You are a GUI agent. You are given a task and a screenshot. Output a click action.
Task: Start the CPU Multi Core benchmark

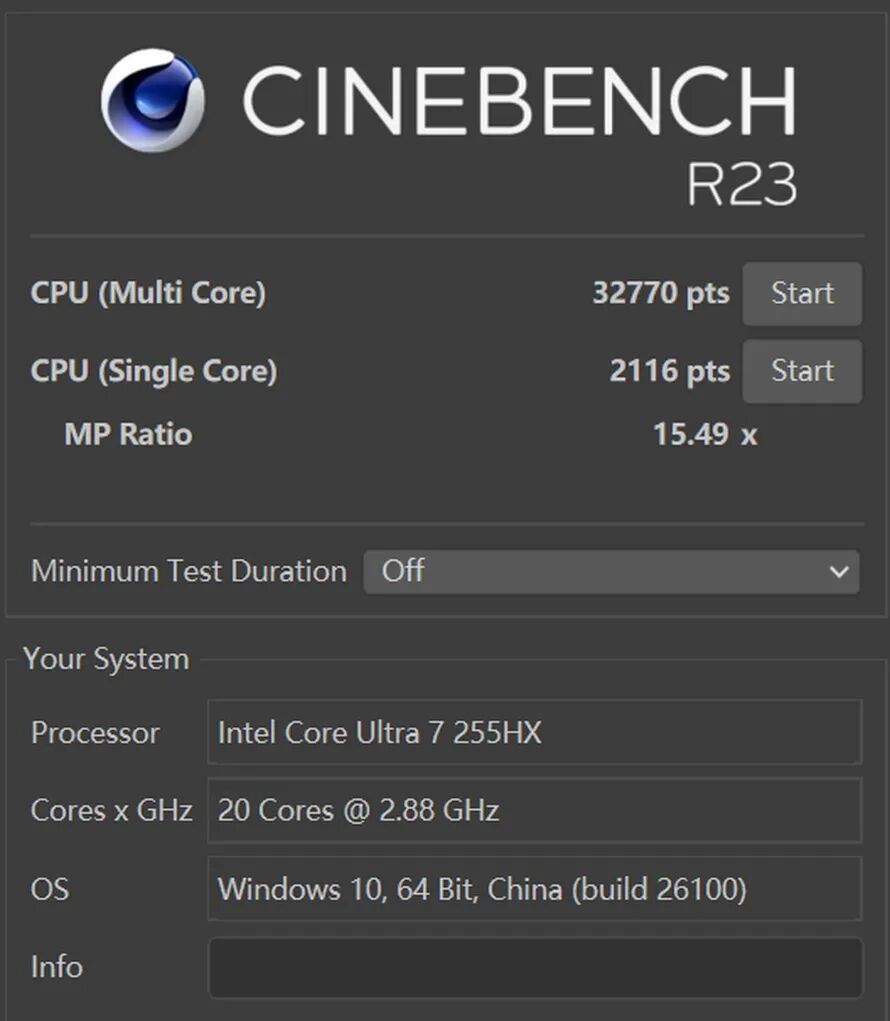(x=802, y=294)
